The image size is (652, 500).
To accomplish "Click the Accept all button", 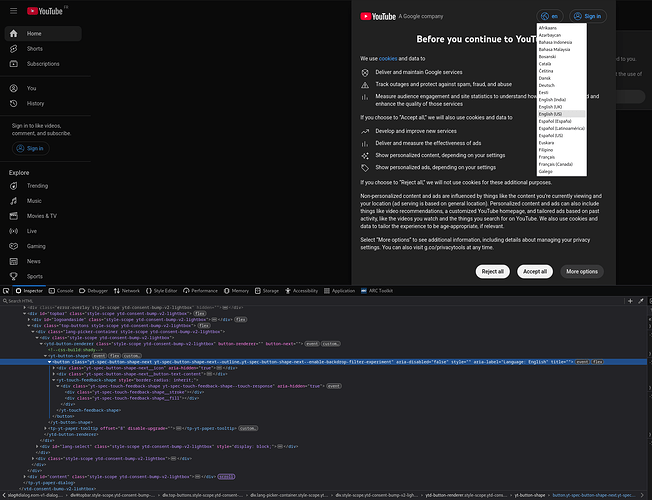I will (535, 272).
